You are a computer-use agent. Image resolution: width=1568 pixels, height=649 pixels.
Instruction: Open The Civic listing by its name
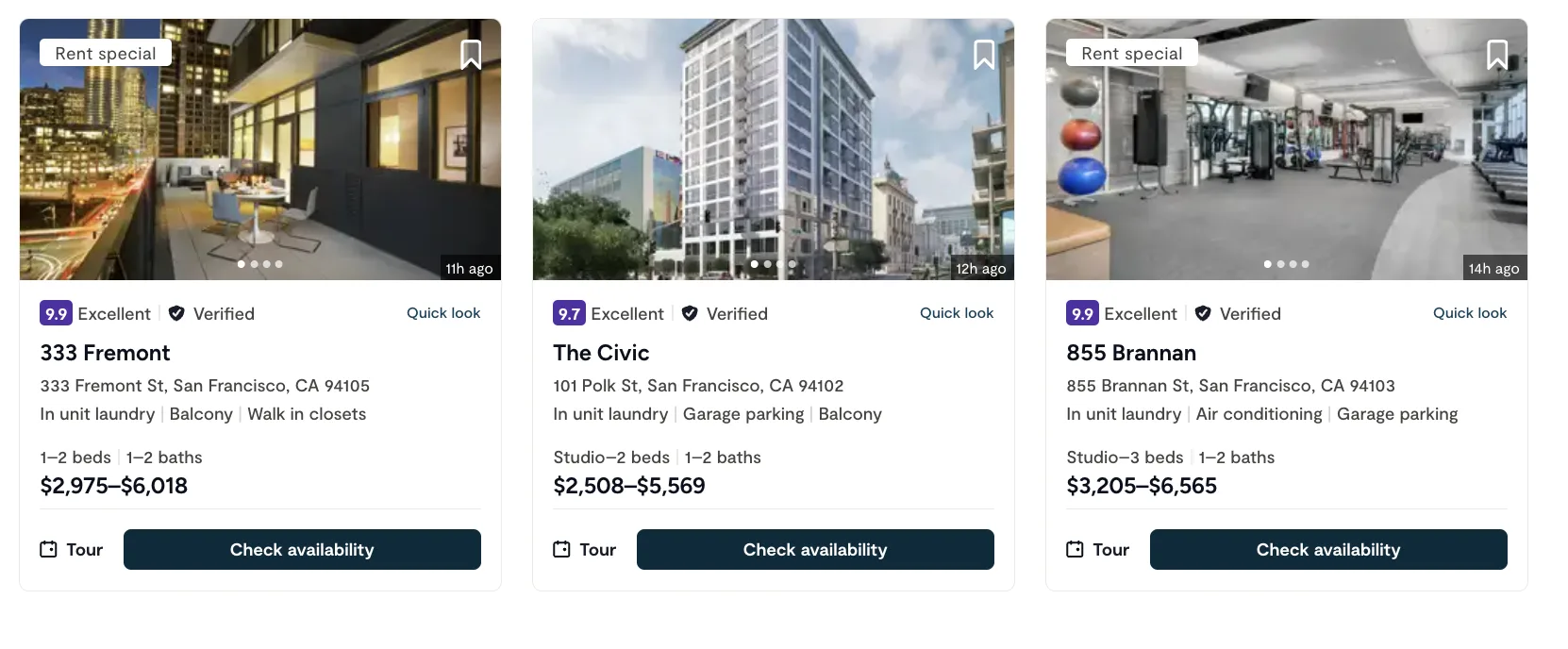pos(601,353)
